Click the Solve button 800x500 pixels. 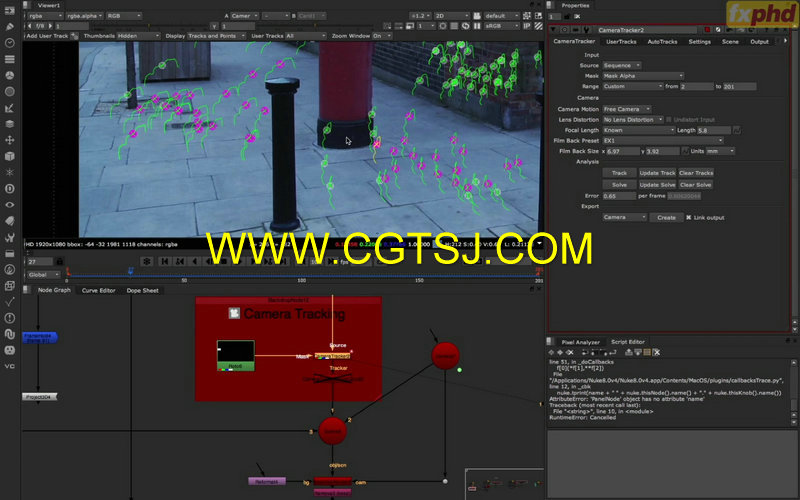click(x=619, y=185)
